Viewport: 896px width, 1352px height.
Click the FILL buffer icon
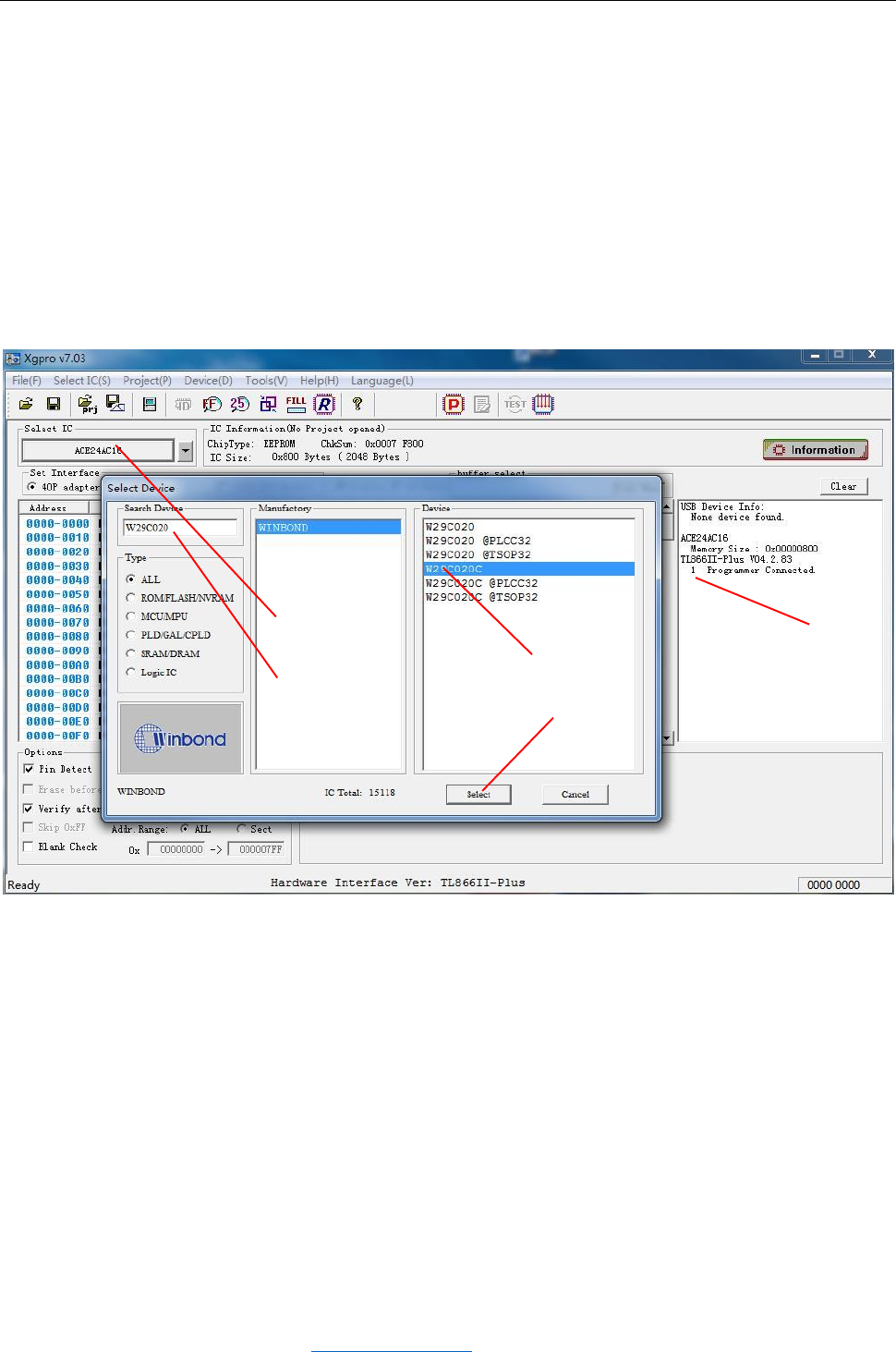point(296,404)
